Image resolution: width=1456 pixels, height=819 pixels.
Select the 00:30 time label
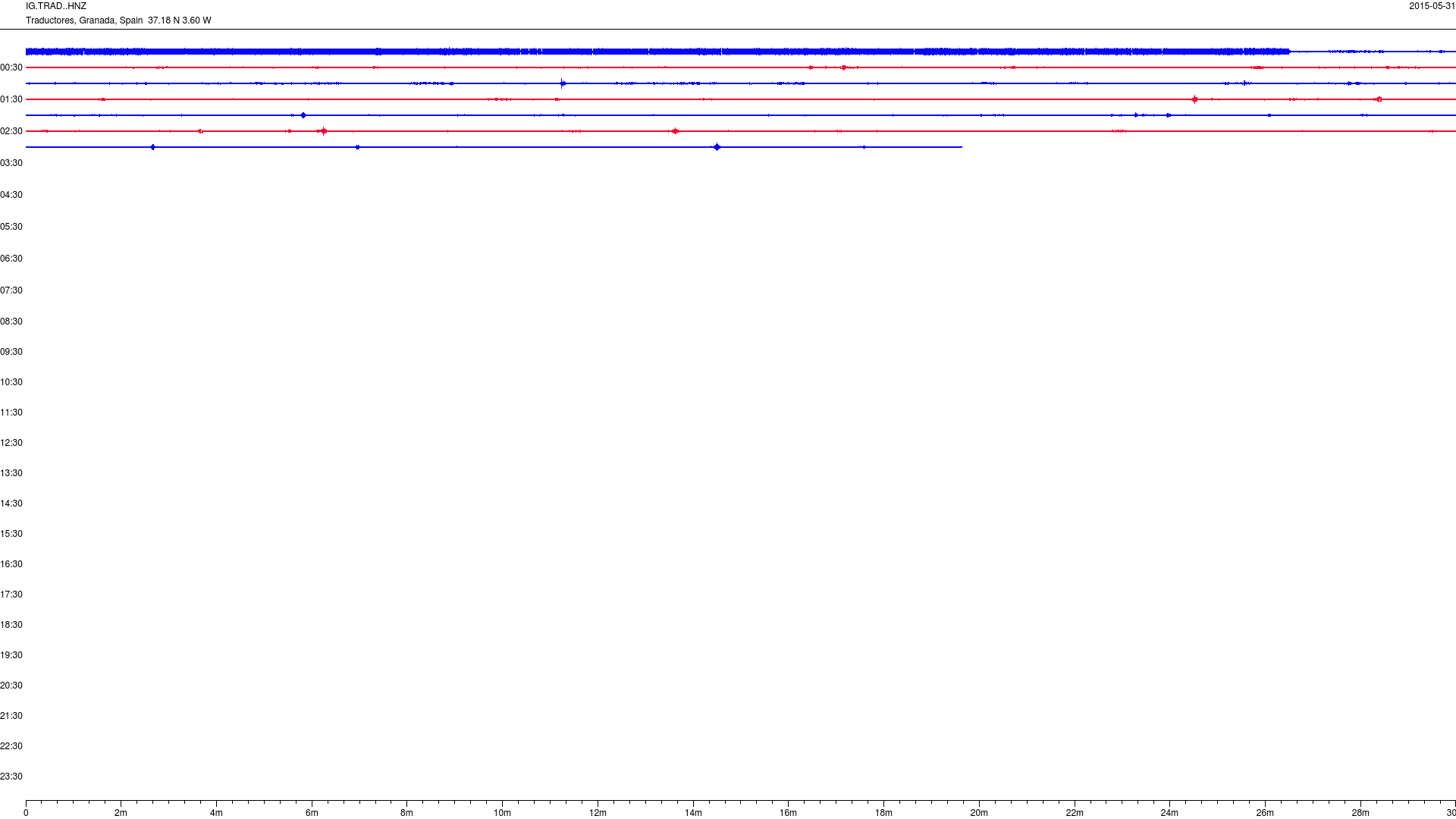11,67
